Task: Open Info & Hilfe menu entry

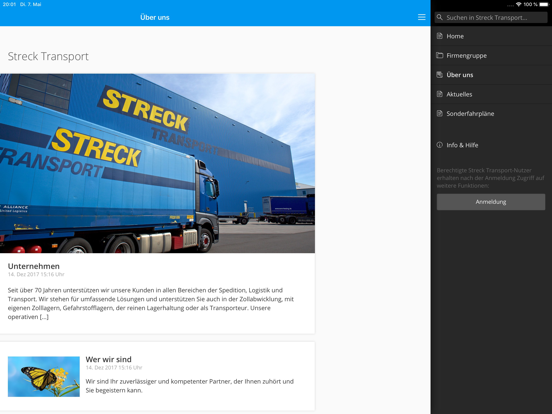Action: click(x=491, y=145)
